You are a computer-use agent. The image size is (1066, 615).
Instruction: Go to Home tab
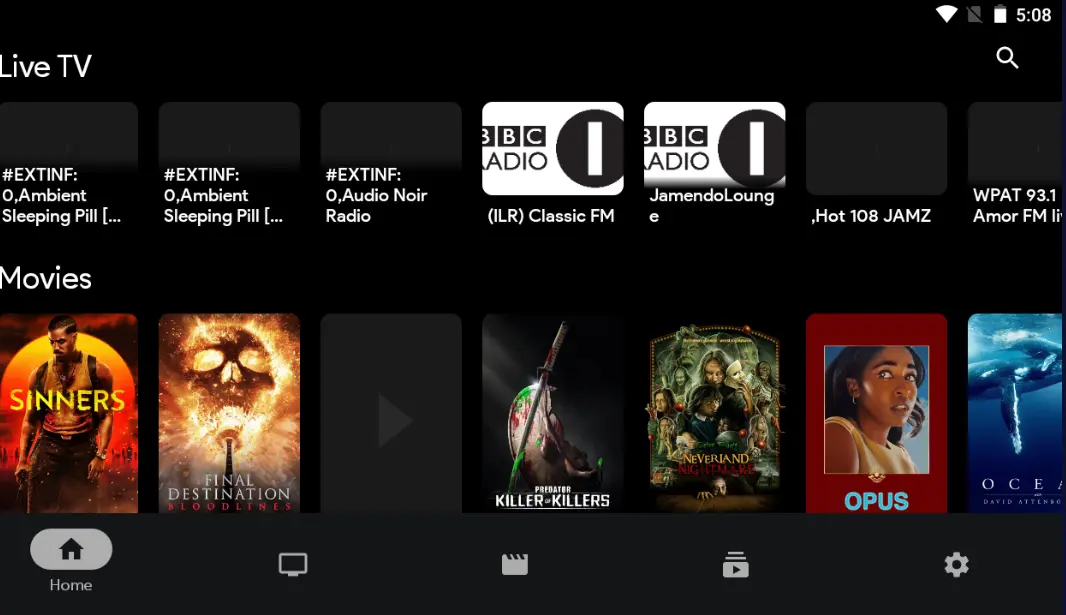pos(71,561)
